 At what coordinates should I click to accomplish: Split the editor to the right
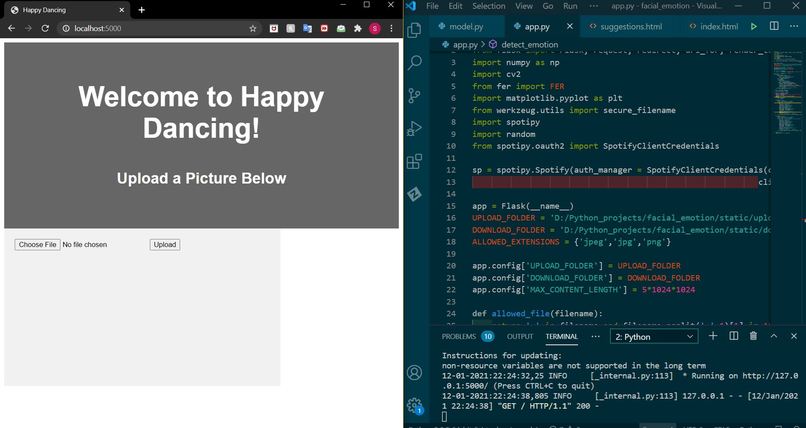click(x=774, y=26)
